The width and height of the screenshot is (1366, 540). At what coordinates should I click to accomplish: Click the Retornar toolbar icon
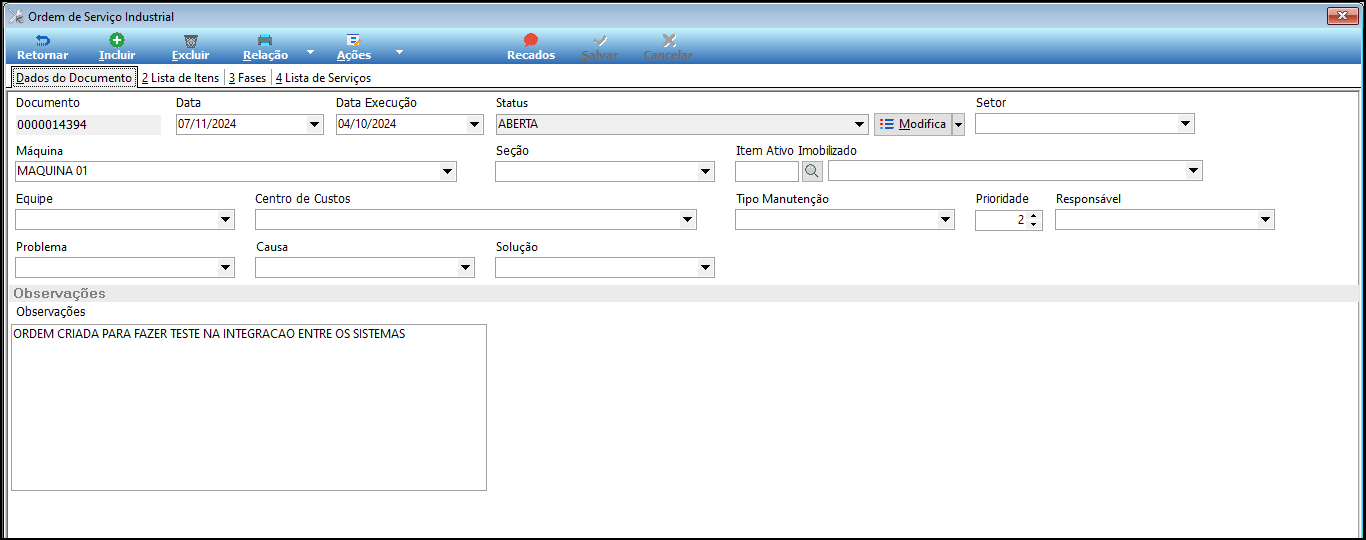42,41
